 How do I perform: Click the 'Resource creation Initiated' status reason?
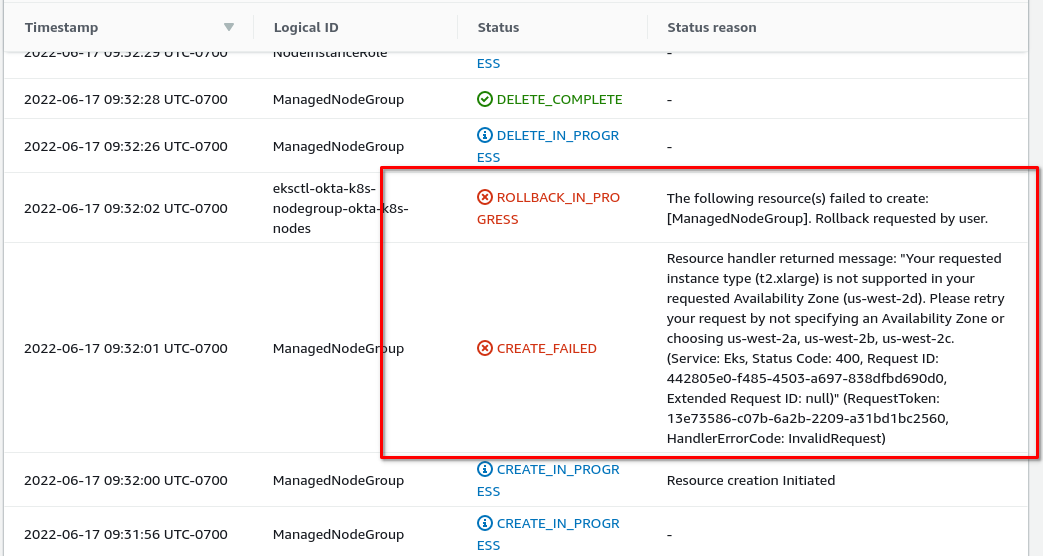click(750, 481)
